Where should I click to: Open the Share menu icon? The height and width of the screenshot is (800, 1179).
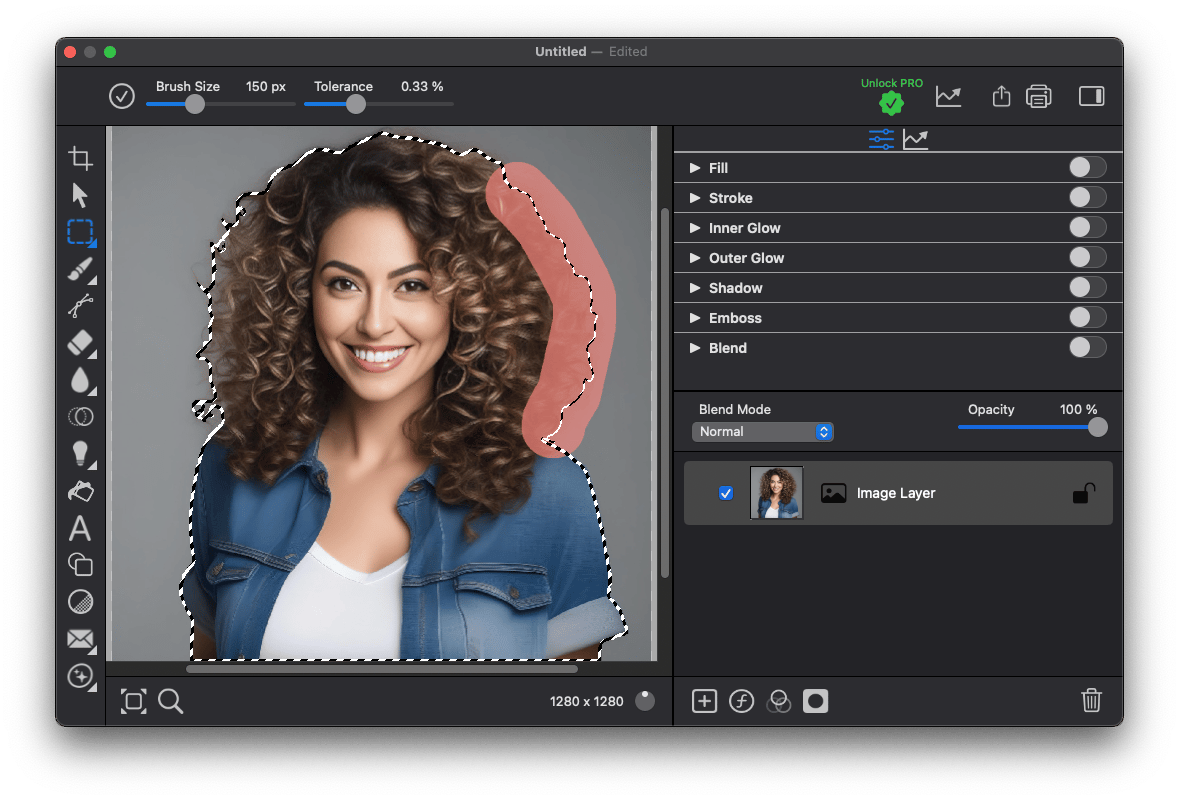[1001, 95]
